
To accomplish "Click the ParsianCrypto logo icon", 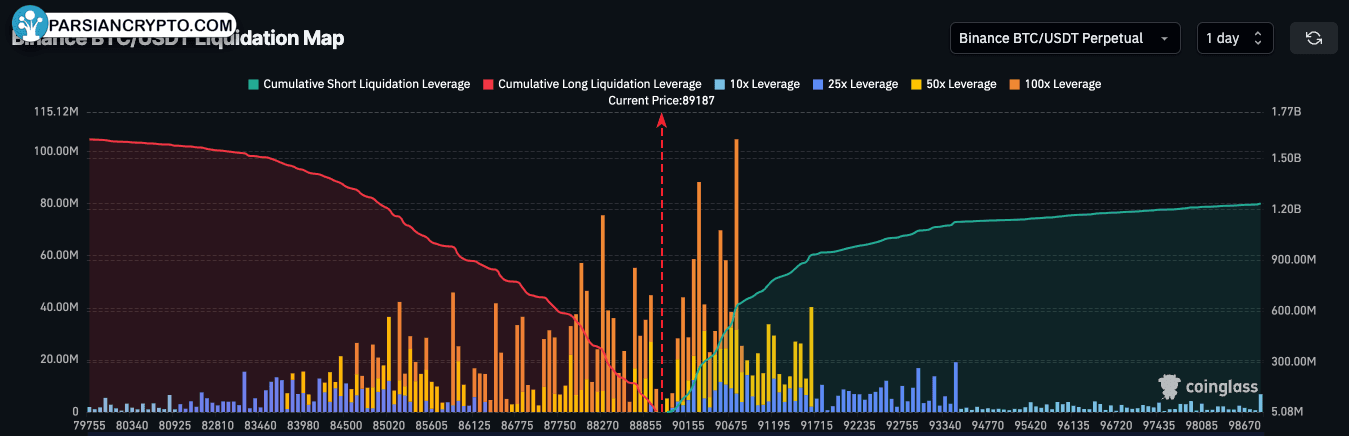I will coord(32,22).
